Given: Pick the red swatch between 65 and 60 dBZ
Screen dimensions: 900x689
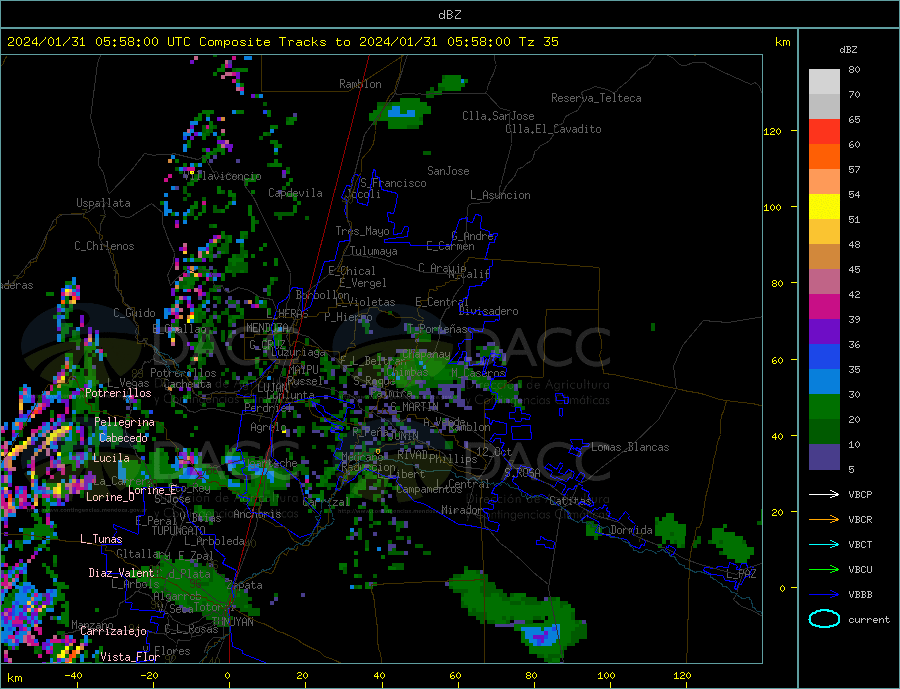Looking at the screenshot, I should pyautogui.click(x=824, y=131).
